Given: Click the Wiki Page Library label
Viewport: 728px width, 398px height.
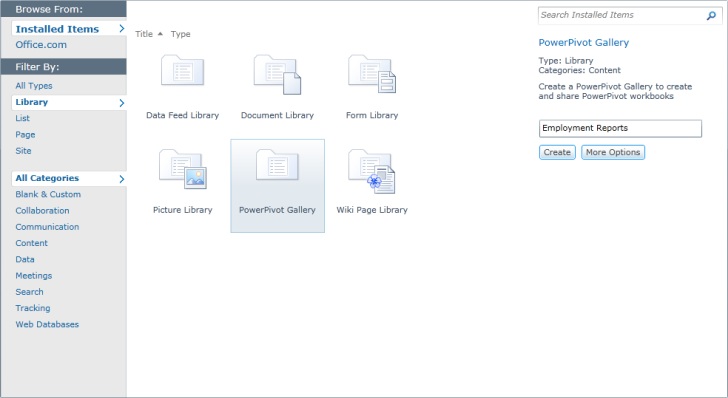Looking at the screenshot, I should pos(372,210).
